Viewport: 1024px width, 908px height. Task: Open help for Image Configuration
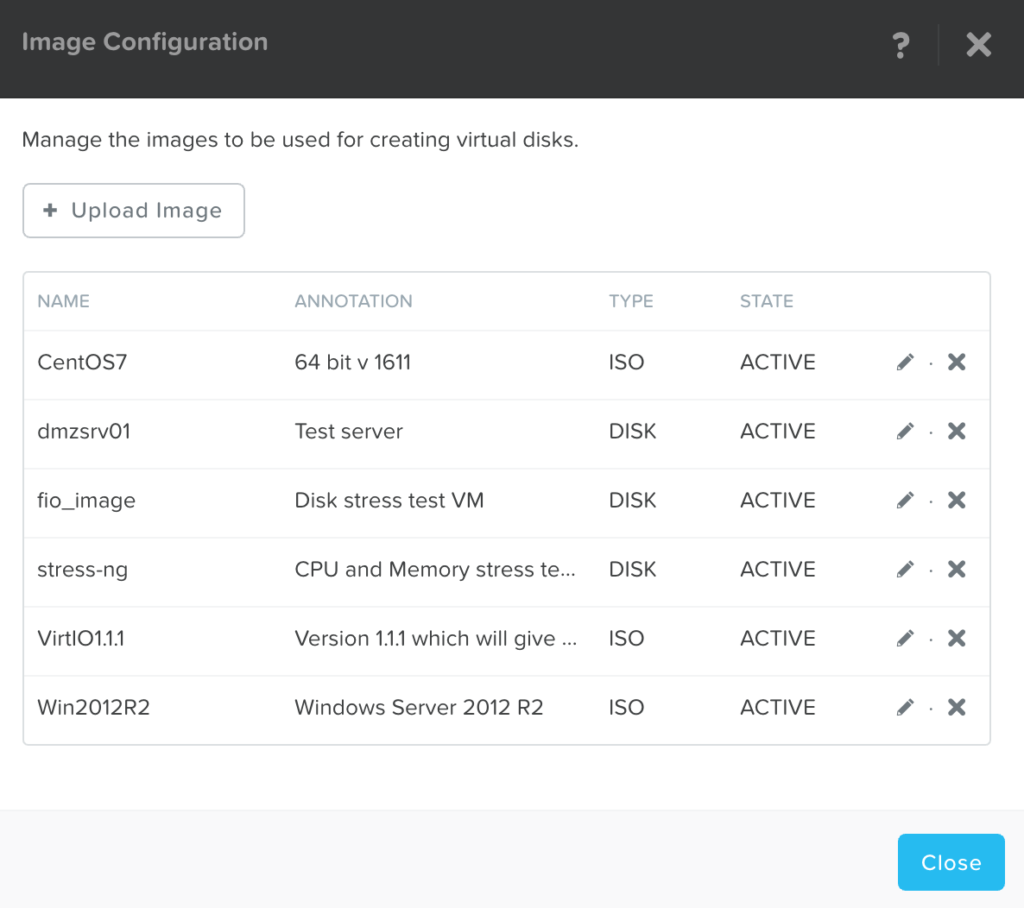click(900, 45)
